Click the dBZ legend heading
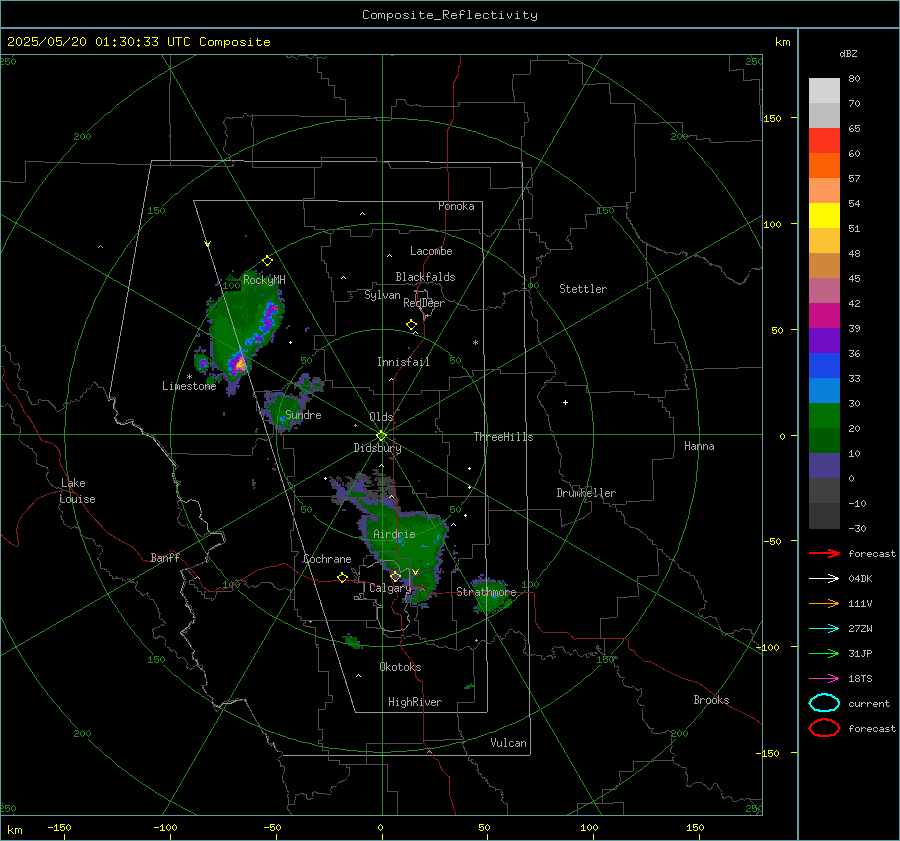Screen dimensions: 900x841 click(x=848, y=54)
